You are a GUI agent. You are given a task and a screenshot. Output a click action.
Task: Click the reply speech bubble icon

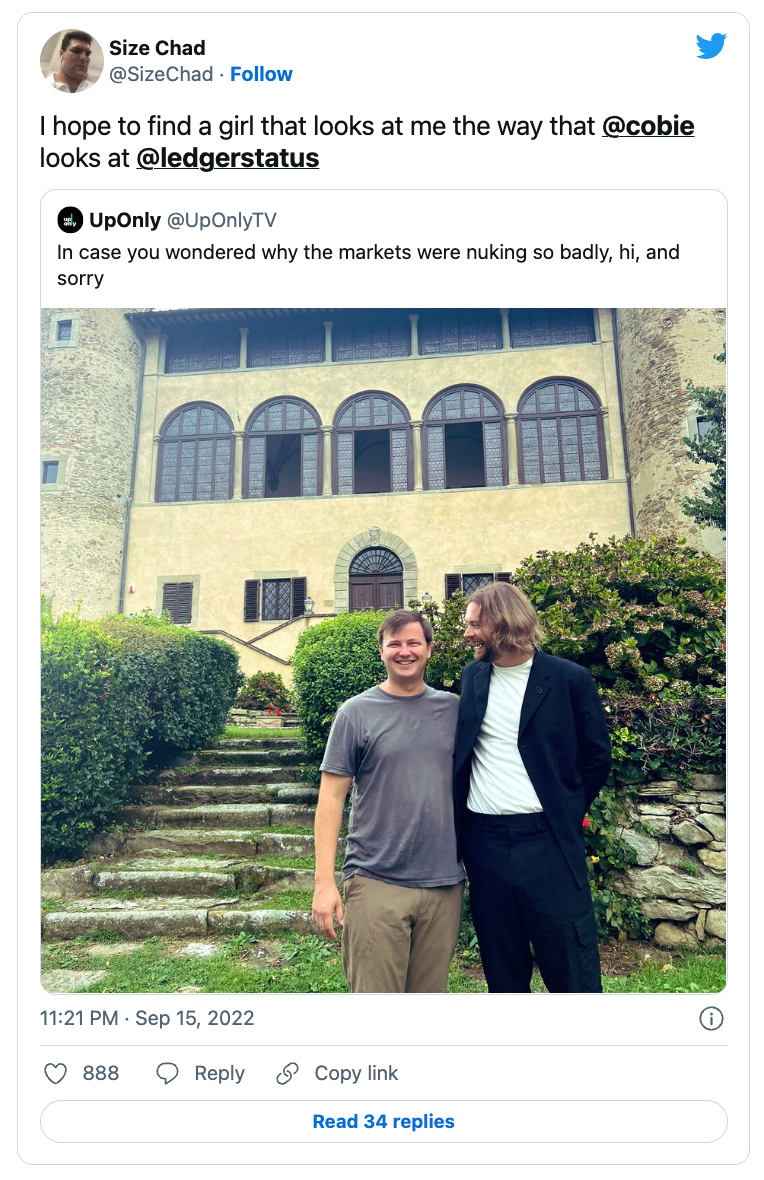[x=167, y=1073]
